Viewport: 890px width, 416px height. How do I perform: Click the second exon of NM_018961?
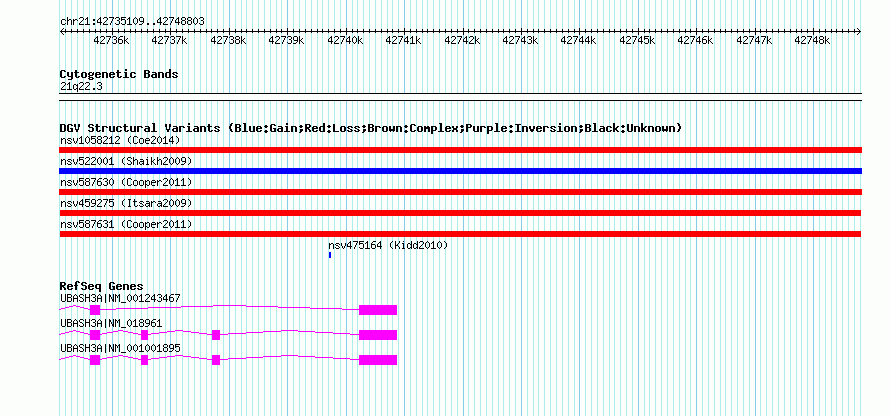click(145, 335)
